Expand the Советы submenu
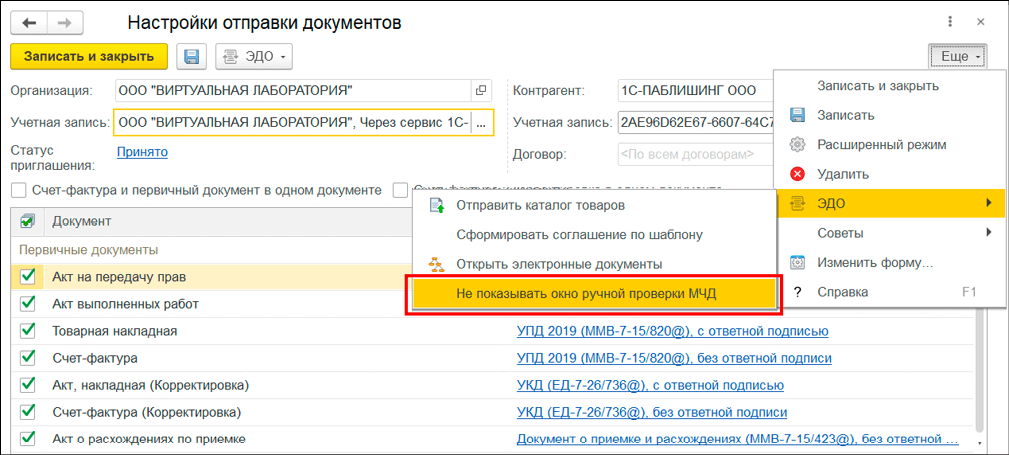The width and height of the screenshot is (1009, 455). point(841,233)
